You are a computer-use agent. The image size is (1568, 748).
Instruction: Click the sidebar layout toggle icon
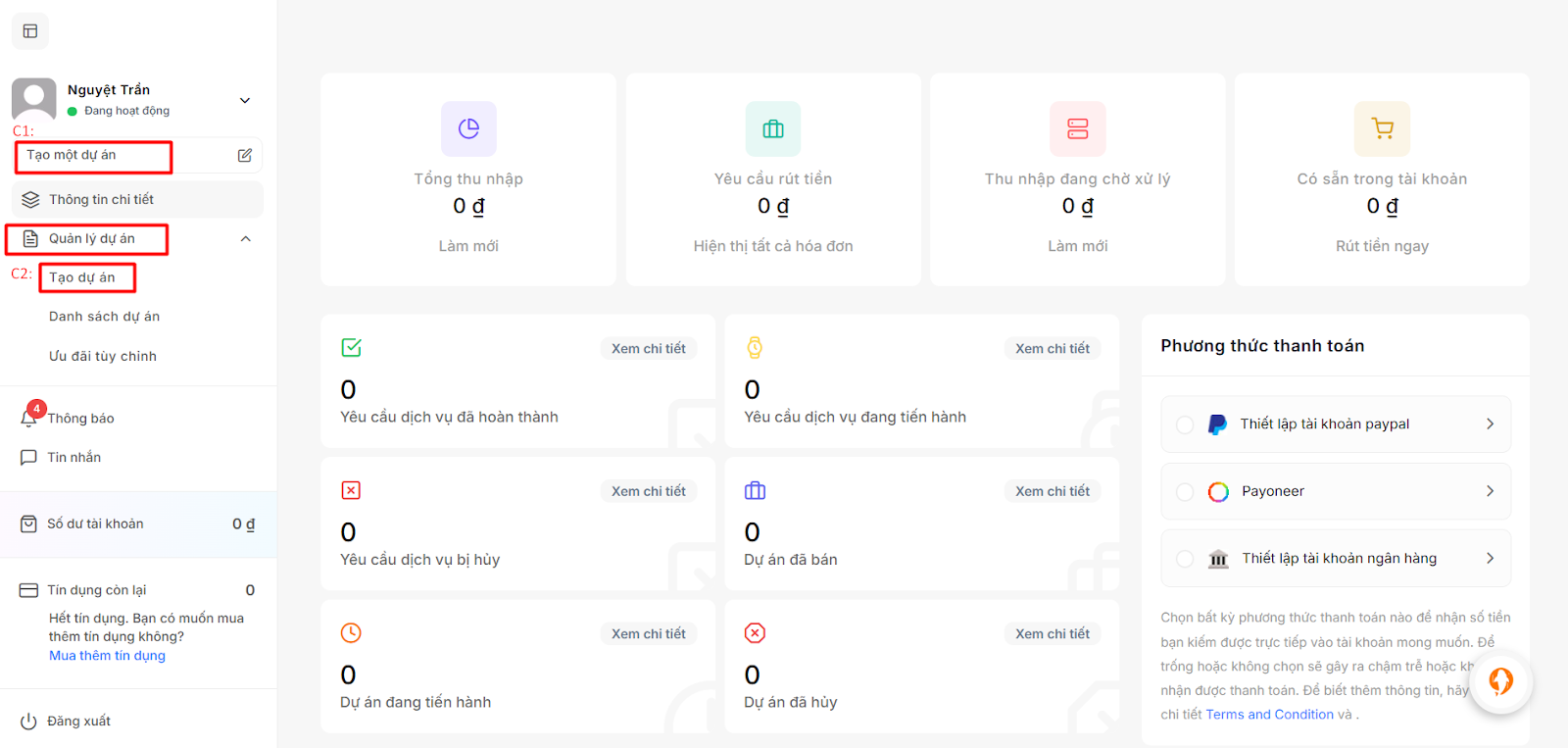30,31
